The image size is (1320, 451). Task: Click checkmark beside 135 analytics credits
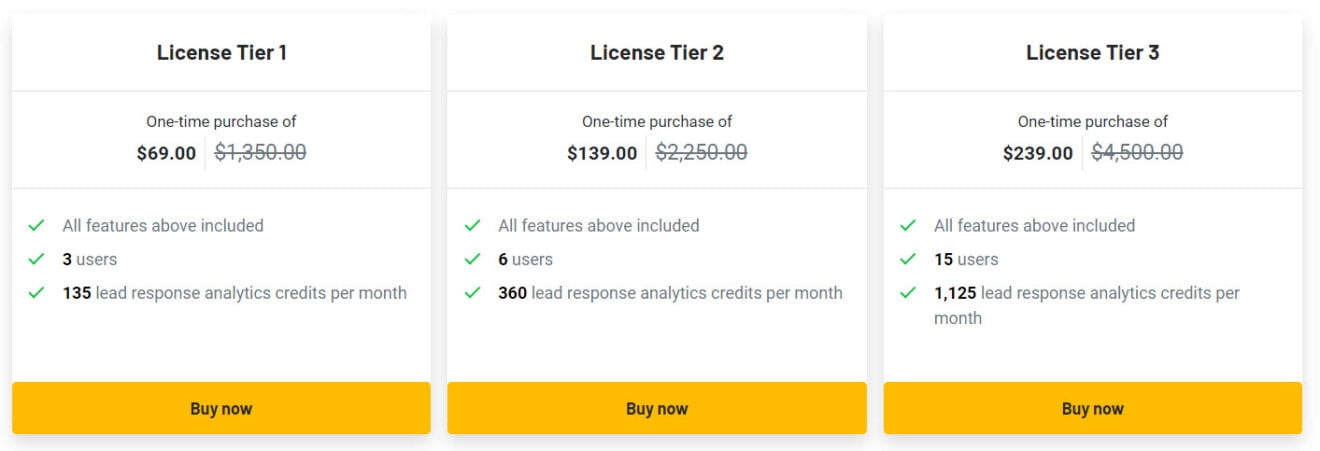tap(37, 294)
